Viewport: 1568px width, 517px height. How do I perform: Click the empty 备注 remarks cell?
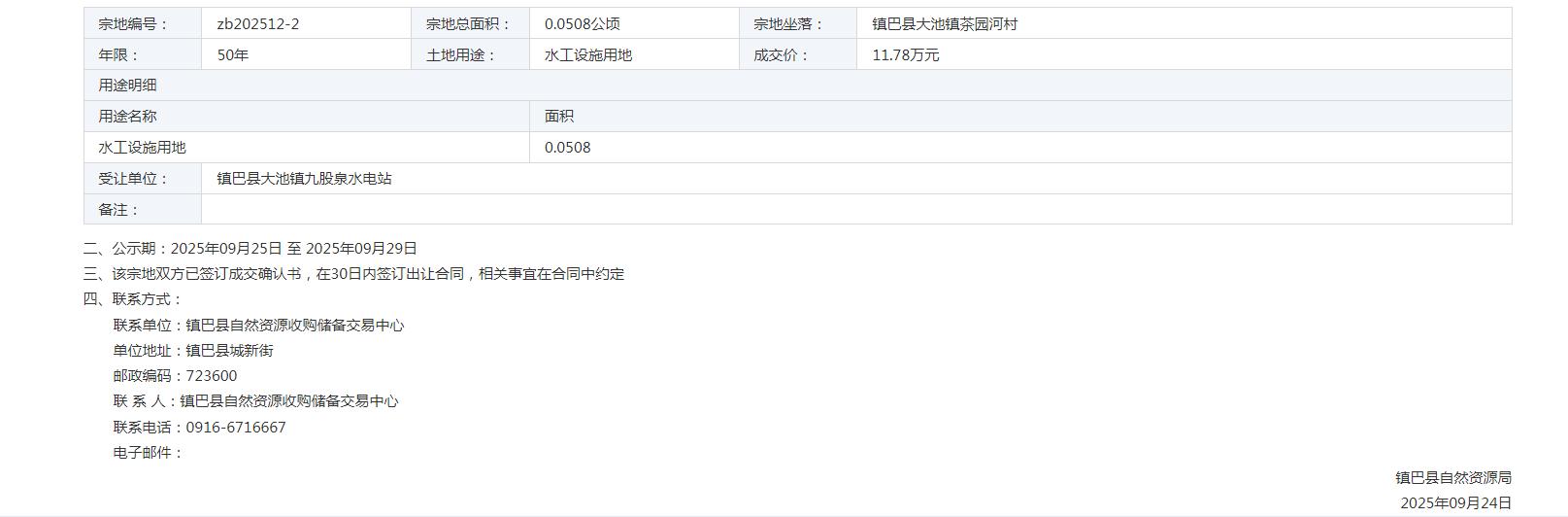854,210
